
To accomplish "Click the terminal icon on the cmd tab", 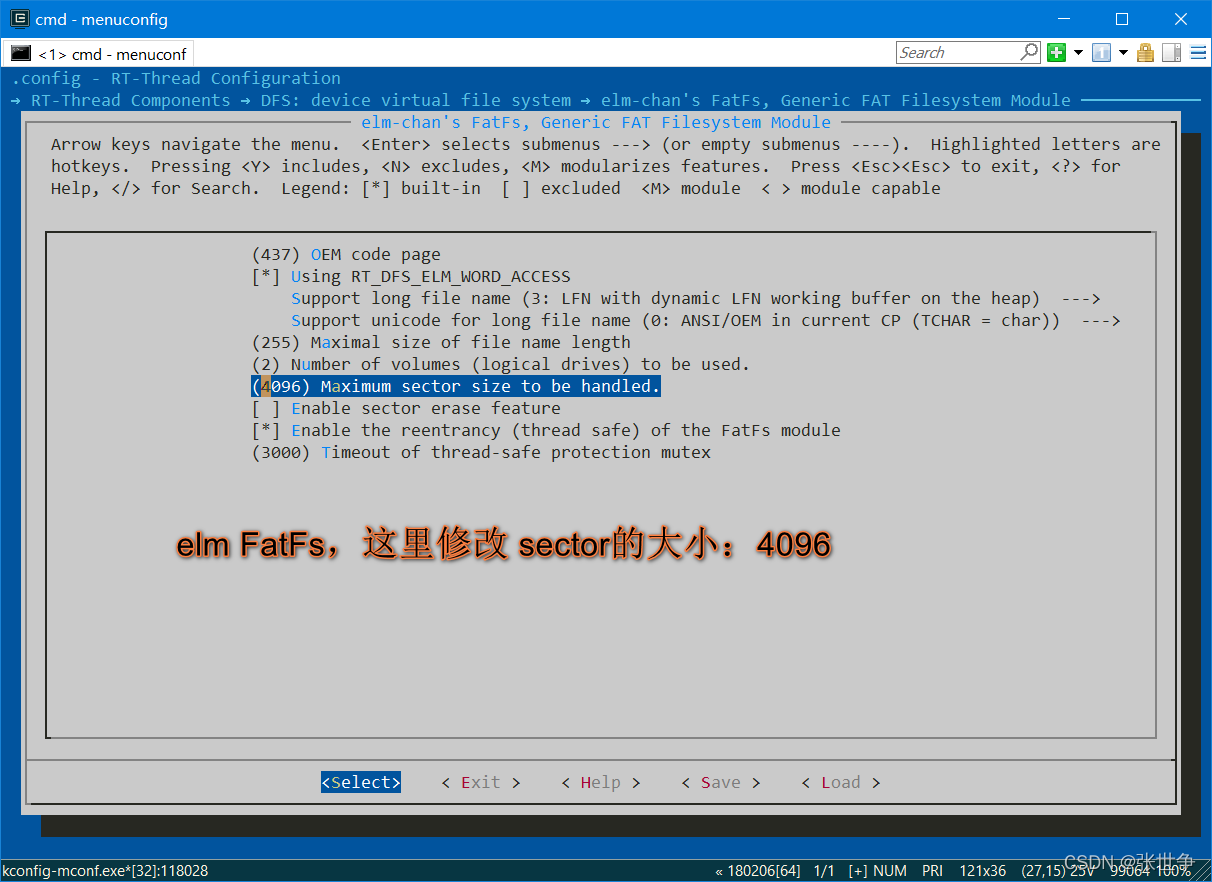I will click(x=21, y=52).
